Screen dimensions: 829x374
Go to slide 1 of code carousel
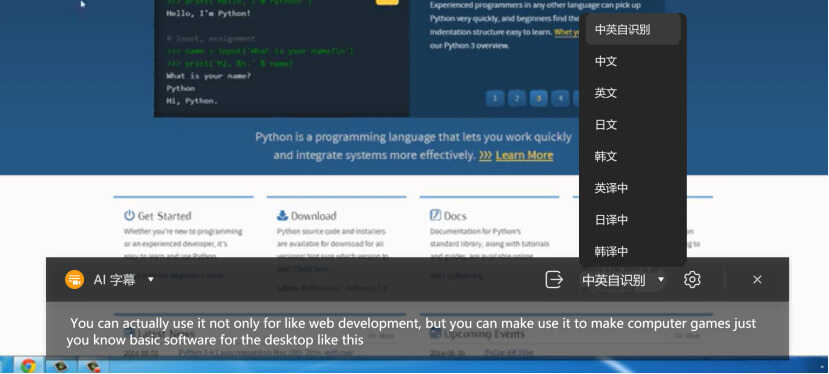click(495, 98)
